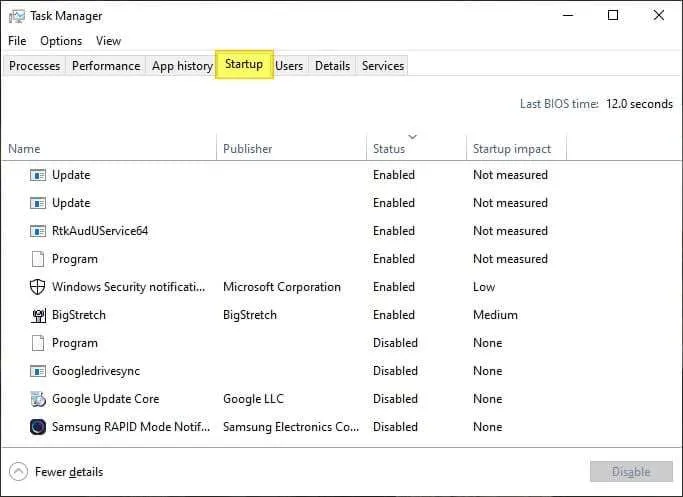Click the Disable button

tap(631, 472)
